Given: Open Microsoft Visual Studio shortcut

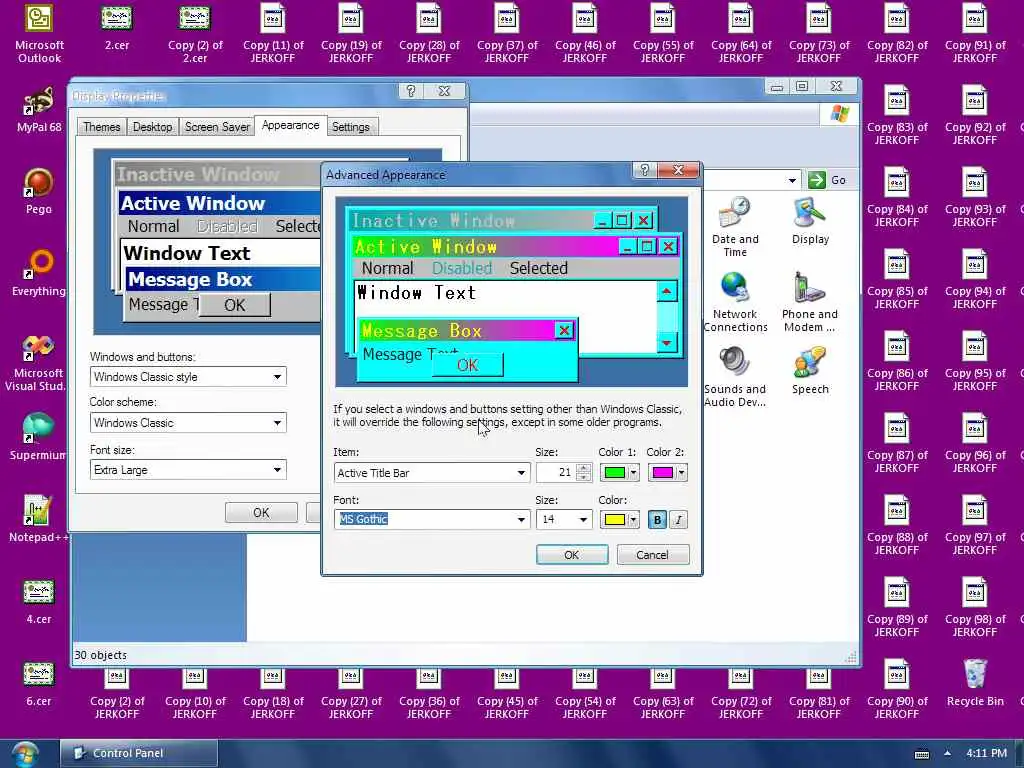Looking at the screenshot, I should (x=37, y=362).
